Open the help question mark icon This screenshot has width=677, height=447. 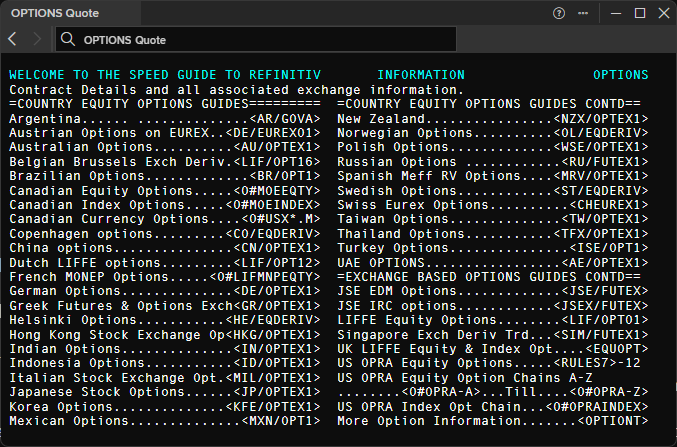(559, 13)
